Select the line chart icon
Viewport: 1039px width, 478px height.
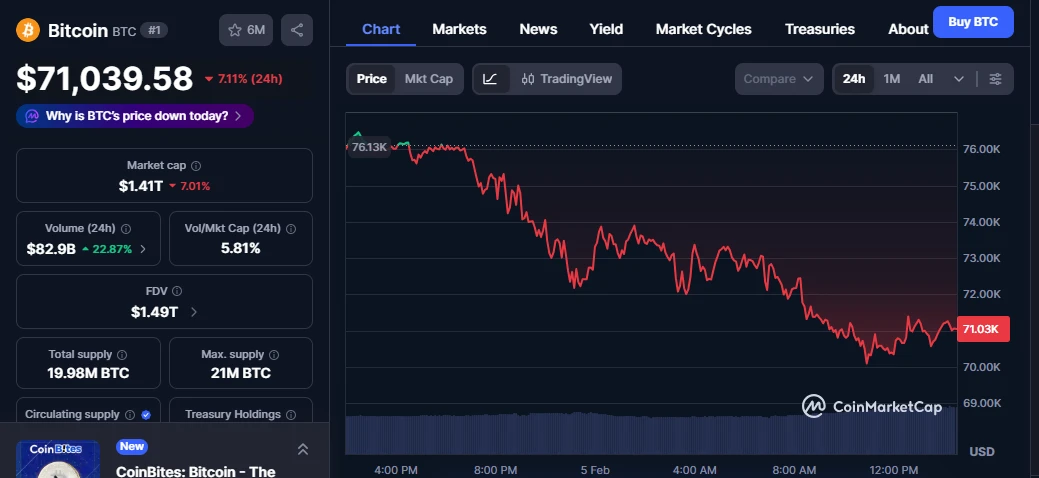[x=490, y=79]
